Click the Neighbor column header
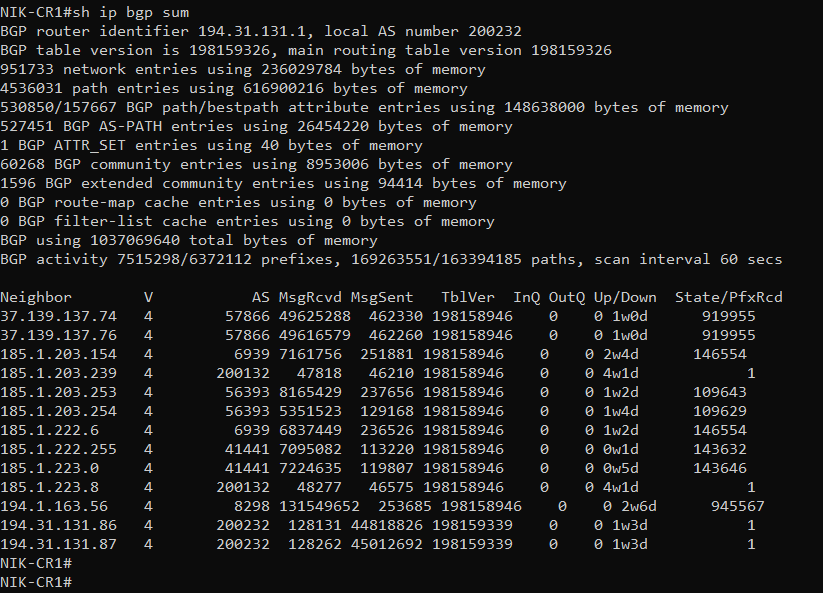The image size is (823, 593). [36, 297]
